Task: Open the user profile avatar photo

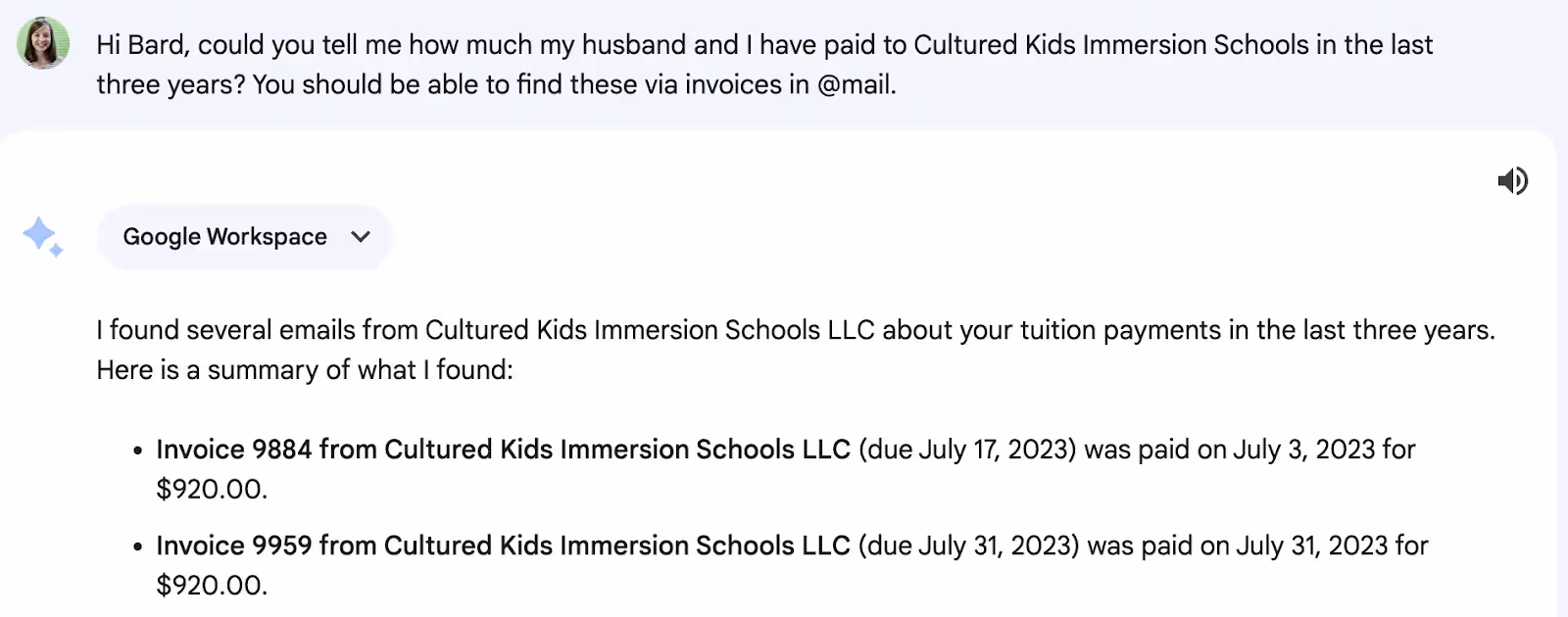Action: (x=43, y=43)
